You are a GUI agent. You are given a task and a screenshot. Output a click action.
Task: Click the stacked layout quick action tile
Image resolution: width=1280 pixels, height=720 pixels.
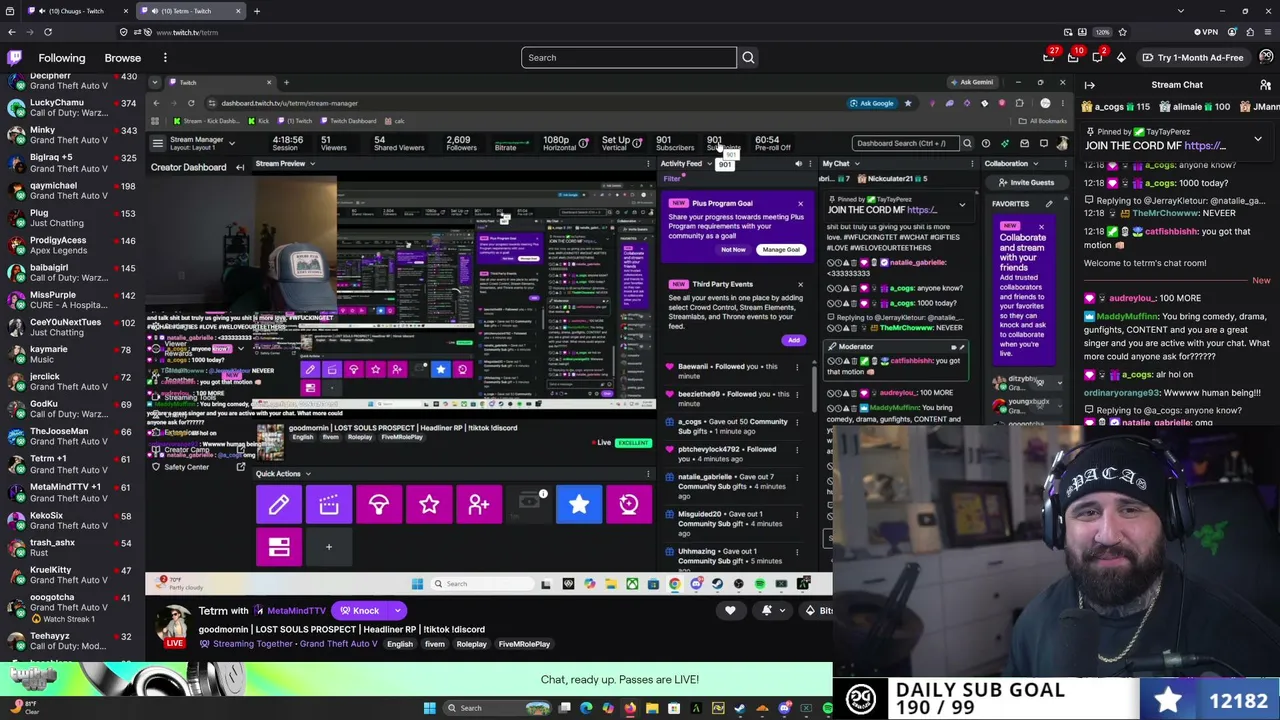(279, 547)
